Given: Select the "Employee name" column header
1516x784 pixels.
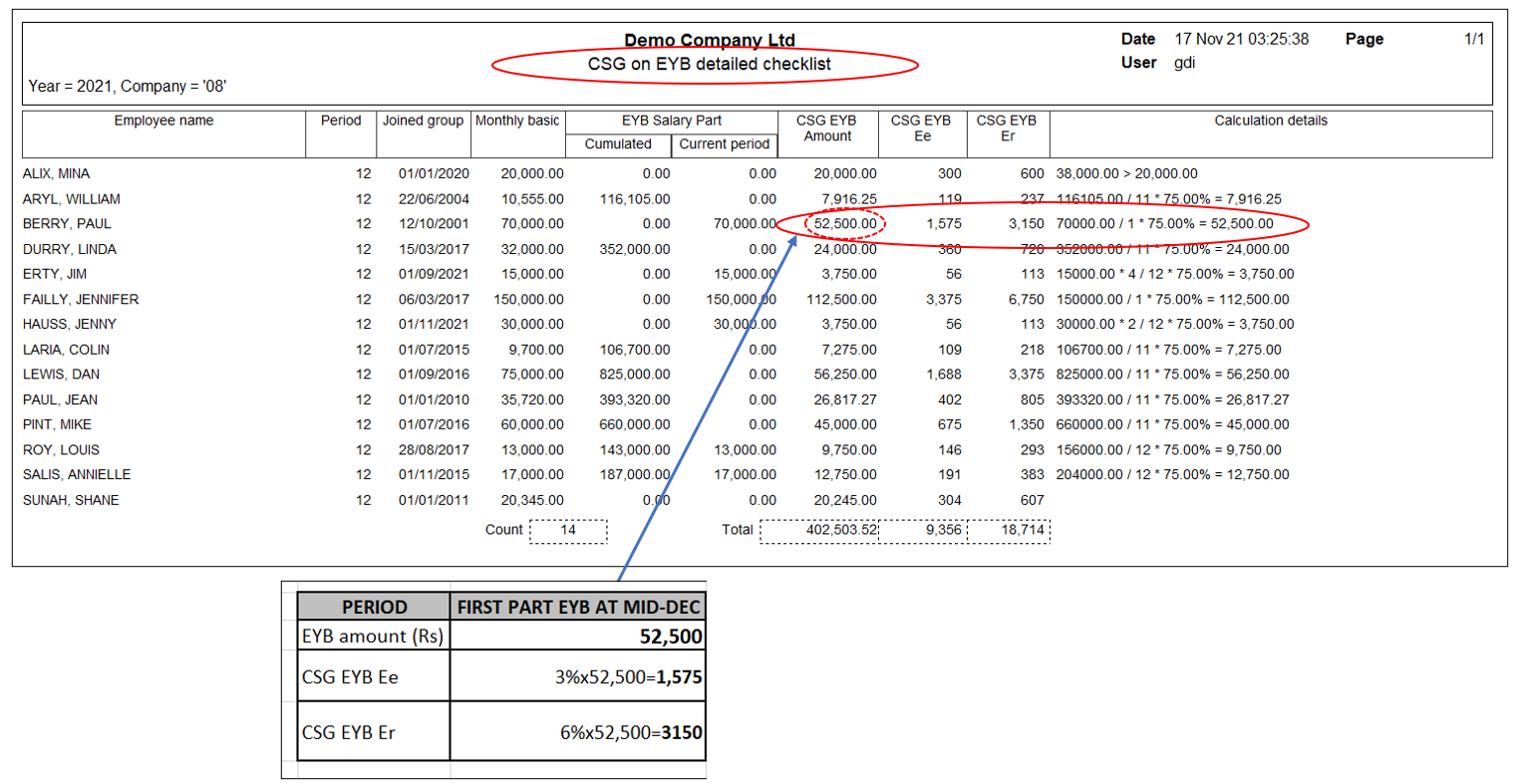Looking at the screenshot, I should tap(163, 121).
